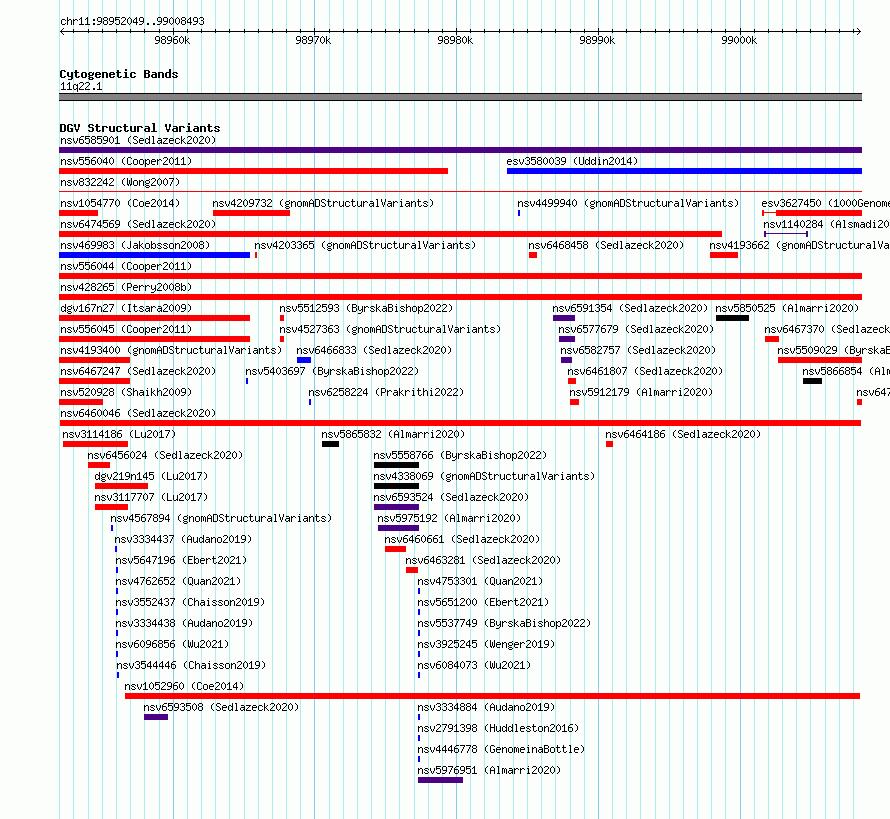The width and height of the screenshot is (890, 819).
Task: Click the nsv556045 (Cooper2011) label
Action: (126, 329)
